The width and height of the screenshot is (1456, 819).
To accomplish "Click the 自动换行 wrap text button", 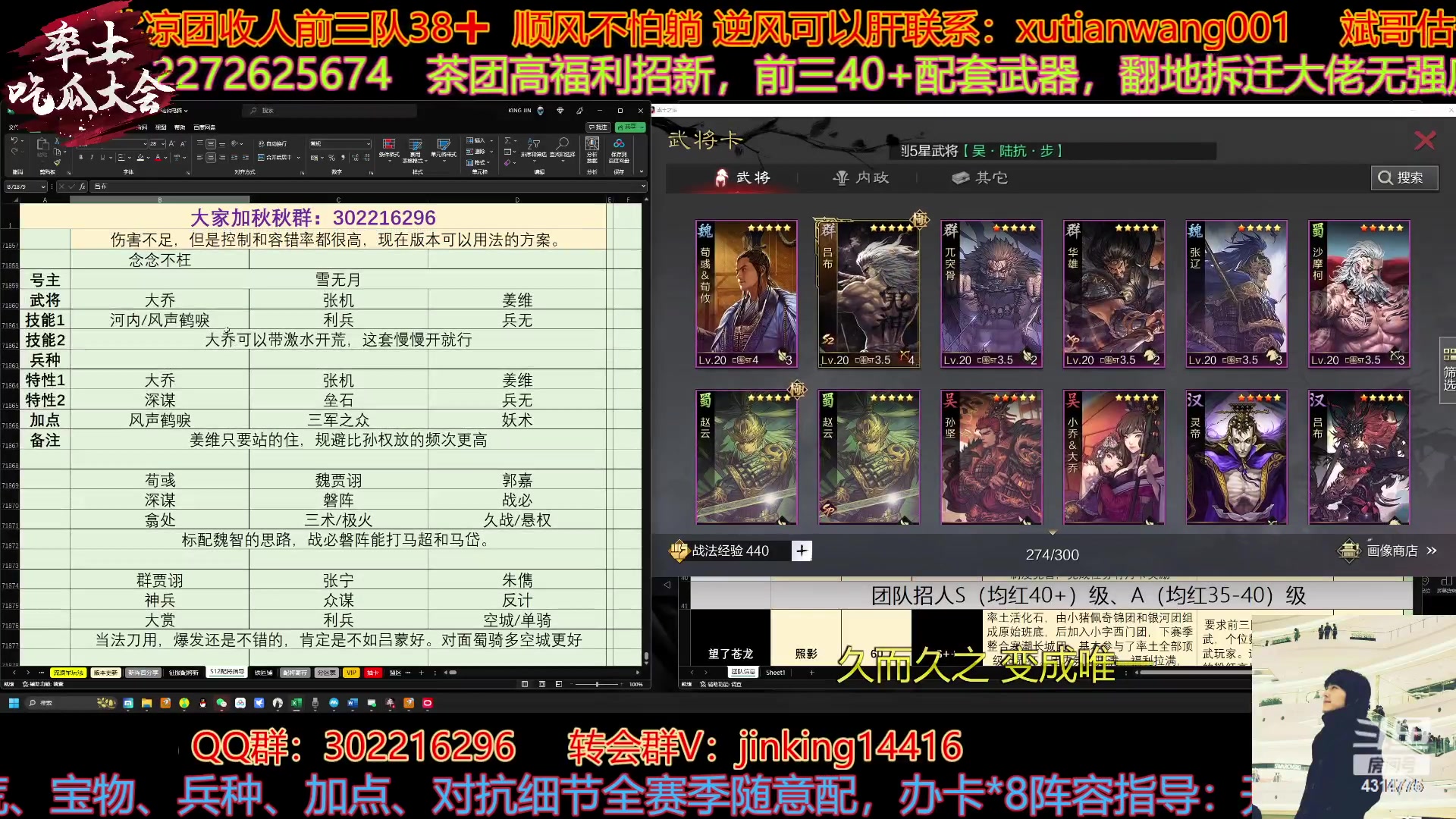I will 272,143.
